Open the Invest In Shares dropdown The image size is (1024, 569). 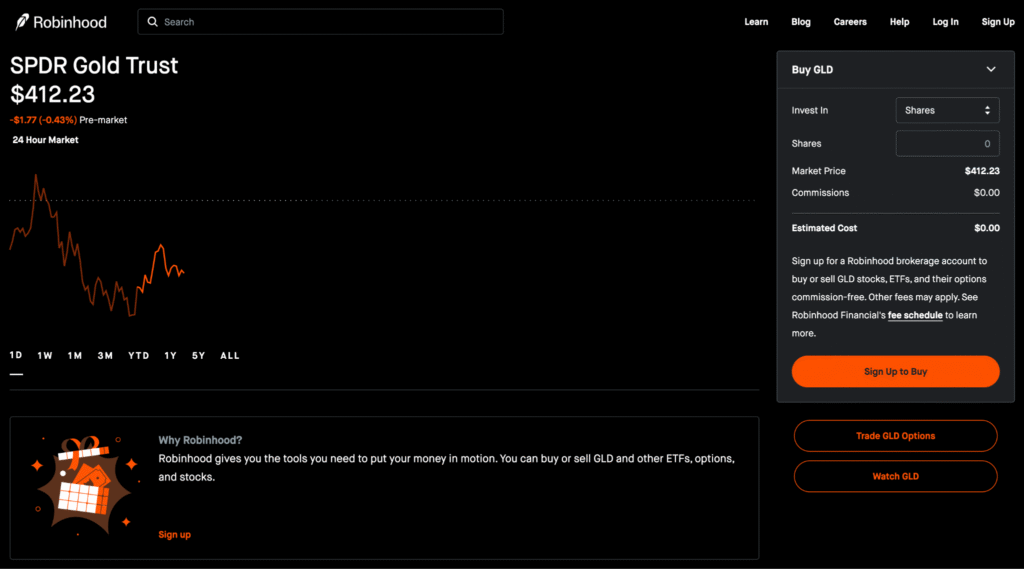(x=947, y=110)
